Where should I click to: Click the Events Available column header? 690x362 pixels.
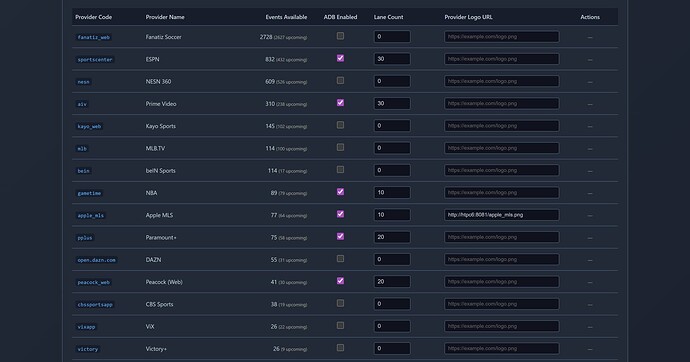click(286, 17)
